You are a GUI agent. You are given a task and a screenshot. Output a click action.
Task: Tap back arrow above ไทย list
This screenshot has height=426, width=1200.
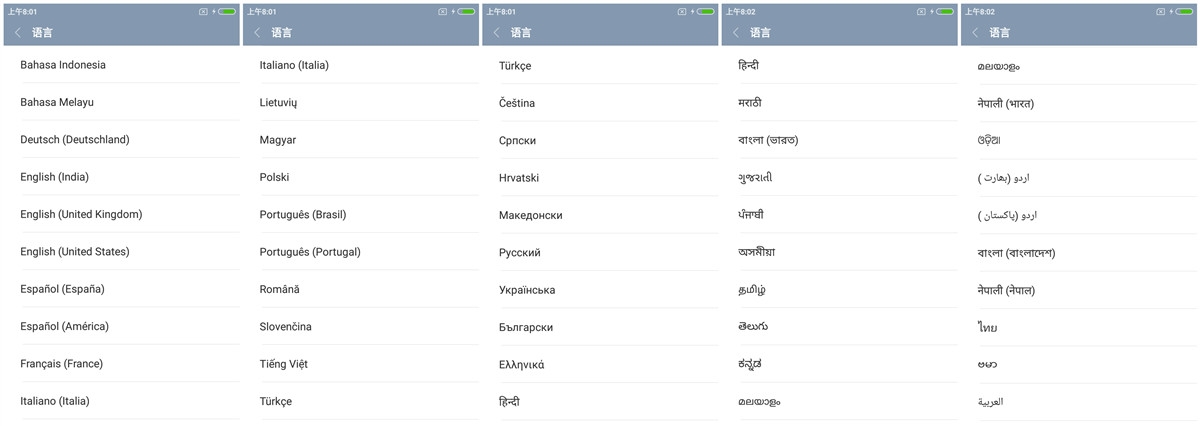[975, 33]
